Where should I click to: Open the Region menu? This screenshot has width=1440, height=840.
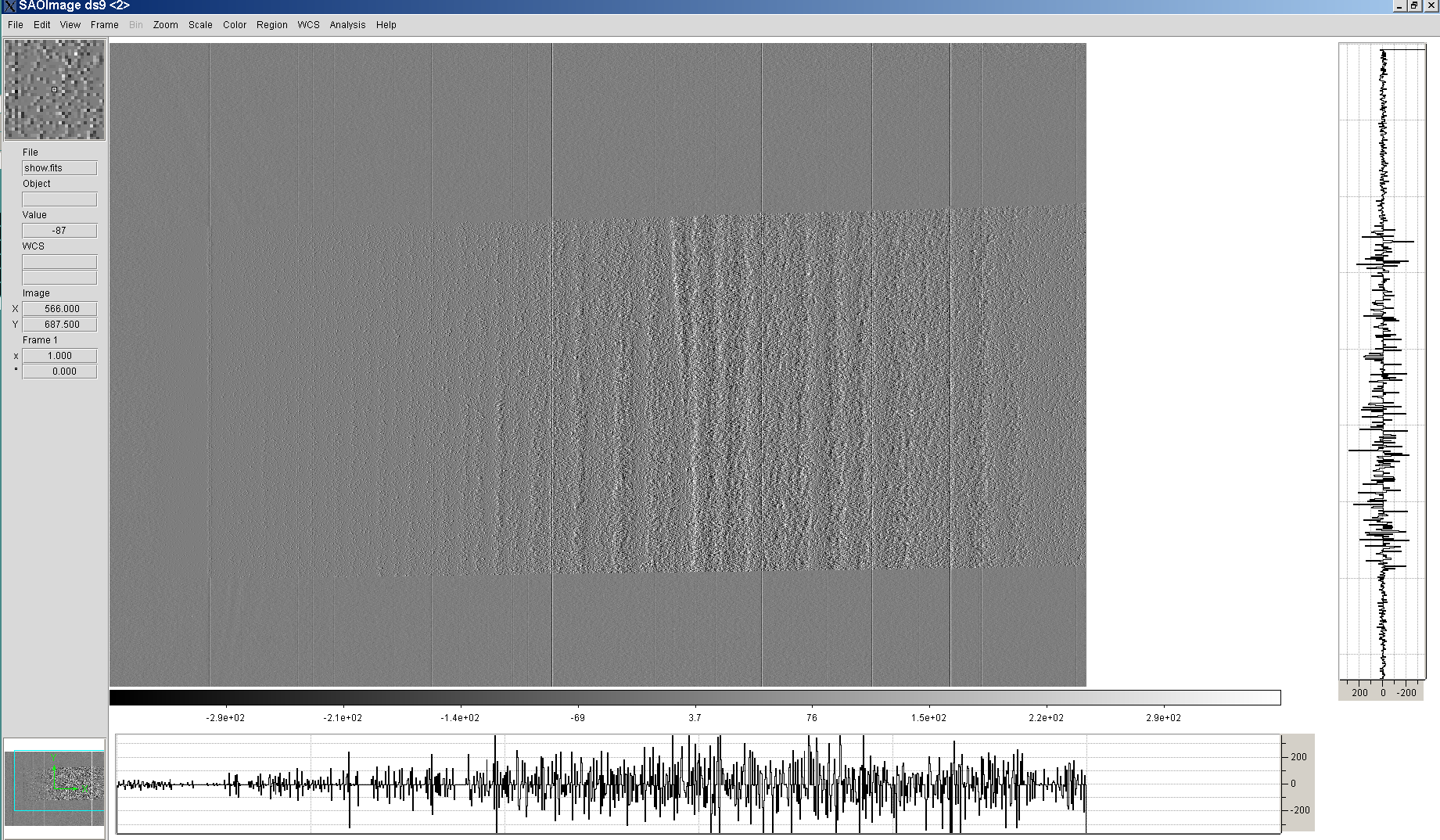pos(271,25)
